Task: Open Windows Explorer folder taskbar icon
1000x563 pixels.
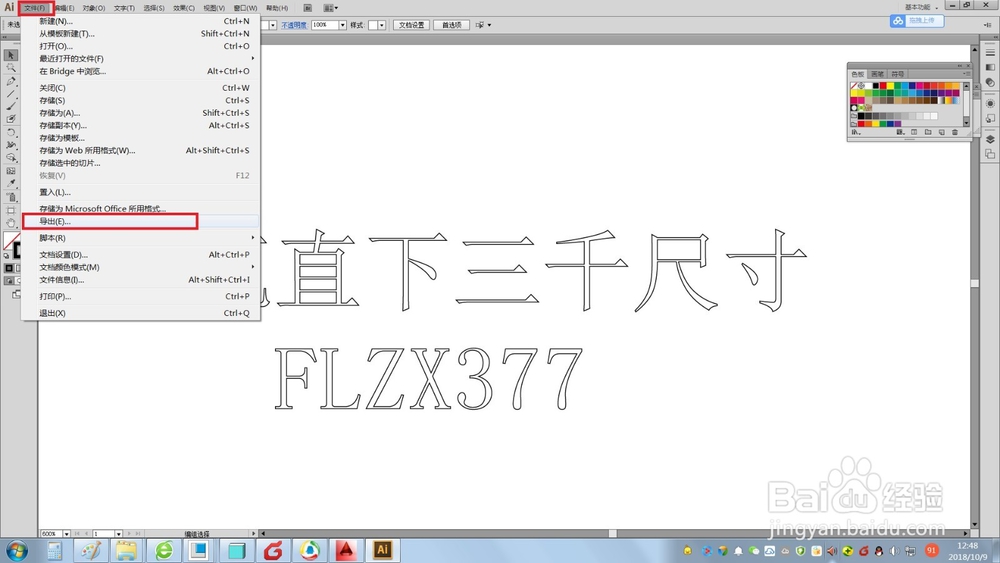Action: (x=127, y=550)
